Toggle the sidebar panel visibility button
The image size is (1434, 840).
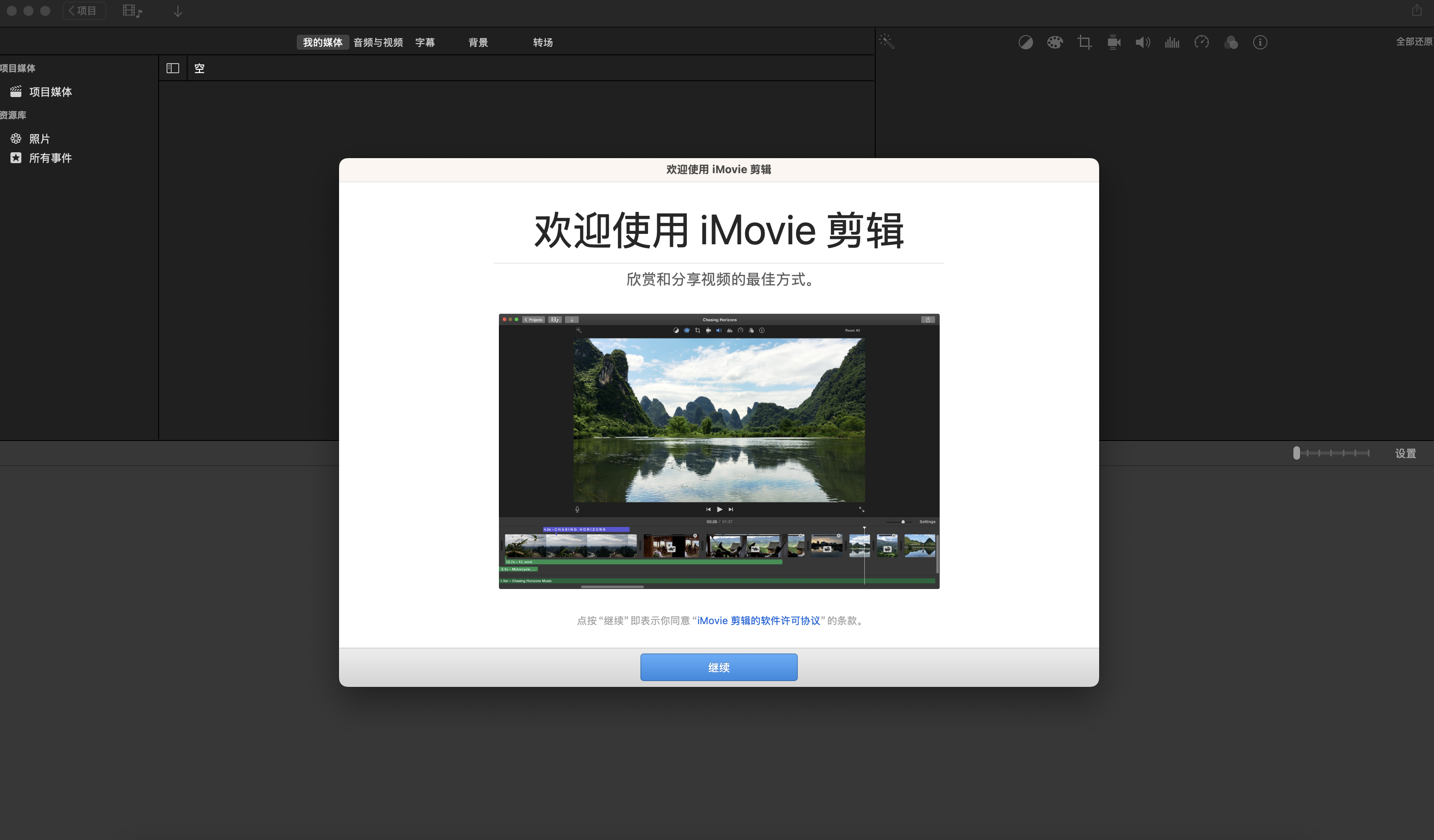coord(172,68)
